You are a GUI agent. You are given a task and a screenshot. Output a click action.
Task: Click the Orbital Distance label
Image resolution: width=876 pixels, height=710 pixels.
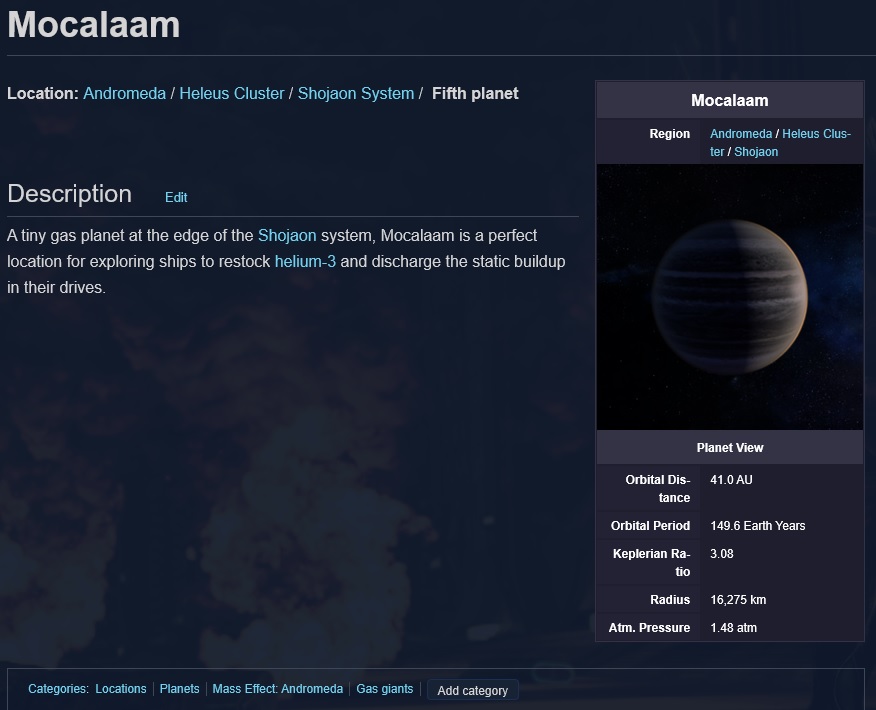658,489
